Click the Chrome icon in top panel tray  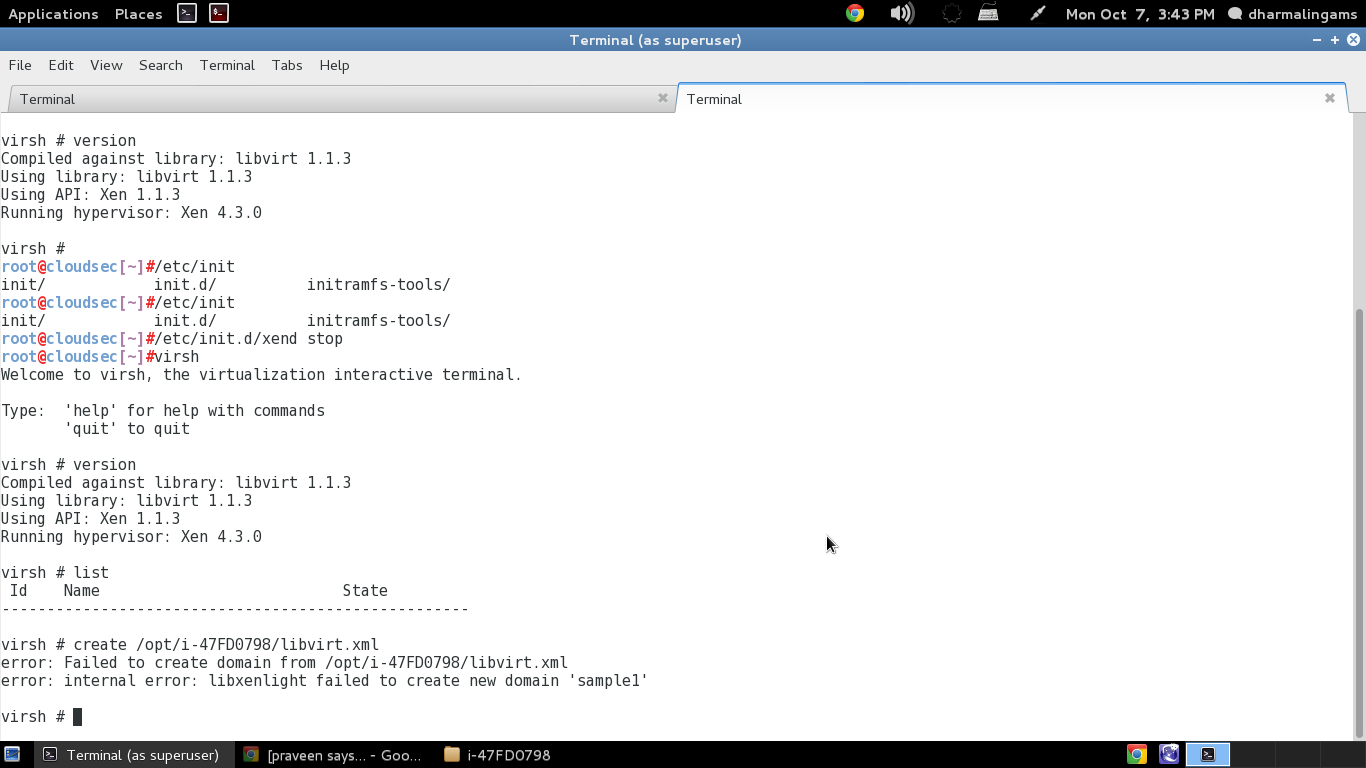[x=854, y=13]
